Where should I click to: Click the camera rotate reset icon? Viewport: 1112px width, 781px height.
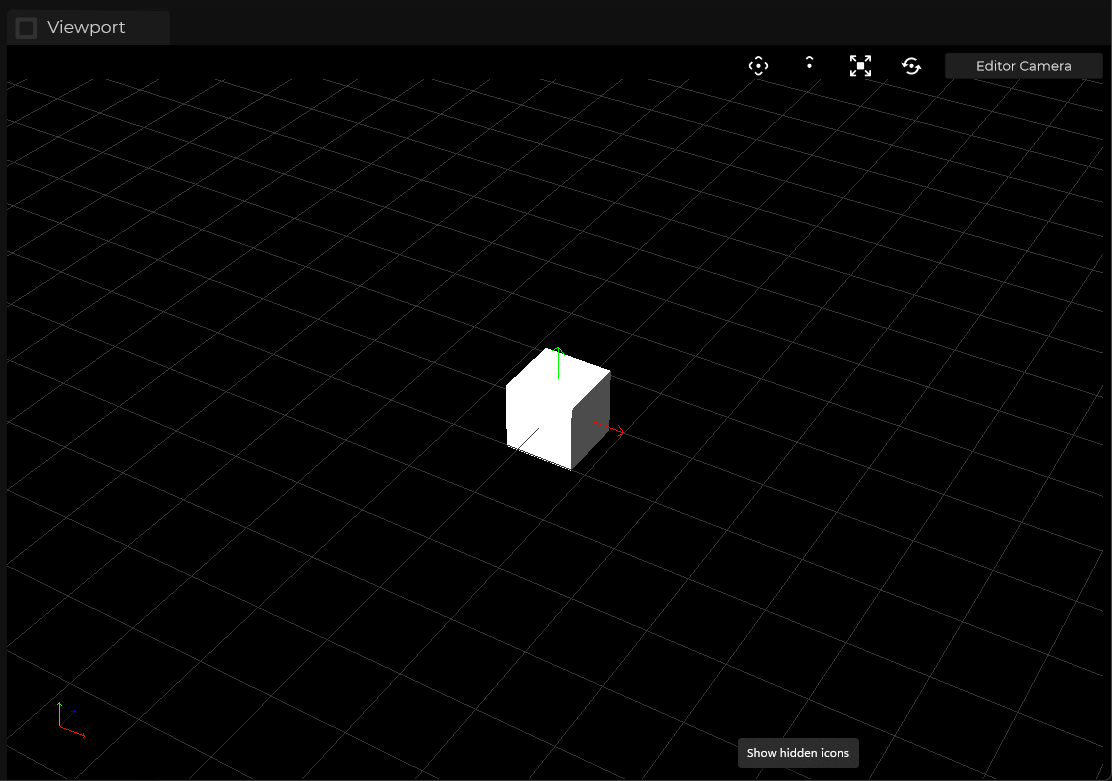pos(911,66)
